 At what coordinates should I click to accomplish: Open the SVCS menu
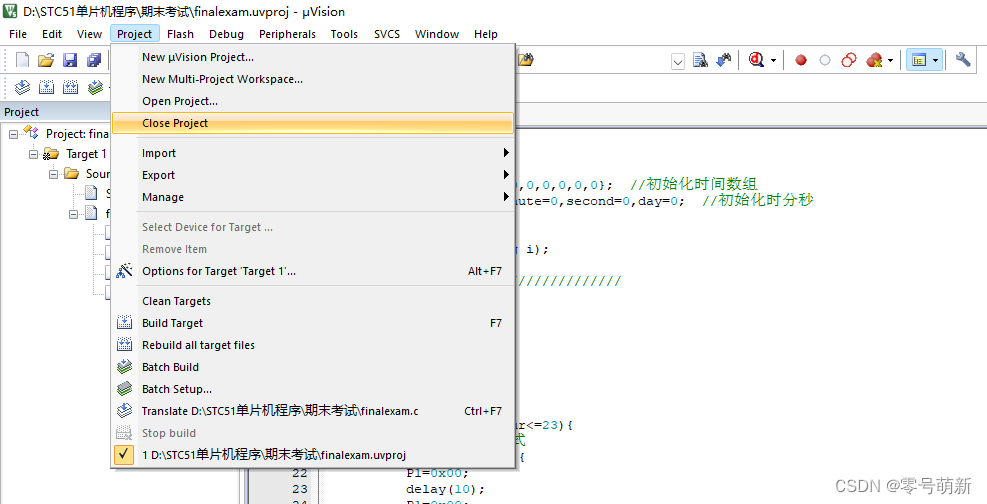point(387,34)
